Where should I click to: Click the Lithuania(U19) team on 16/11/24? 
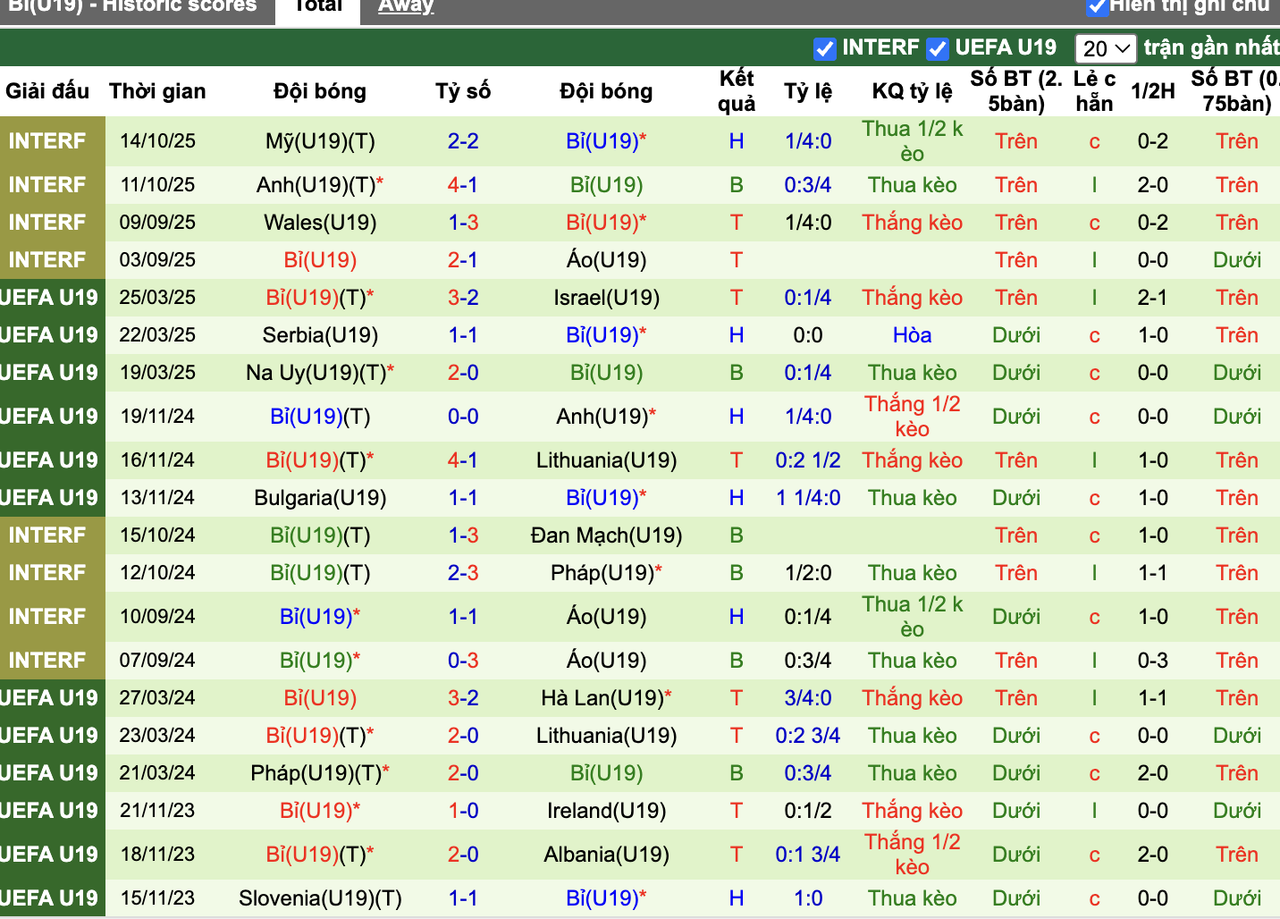[606, 460]
